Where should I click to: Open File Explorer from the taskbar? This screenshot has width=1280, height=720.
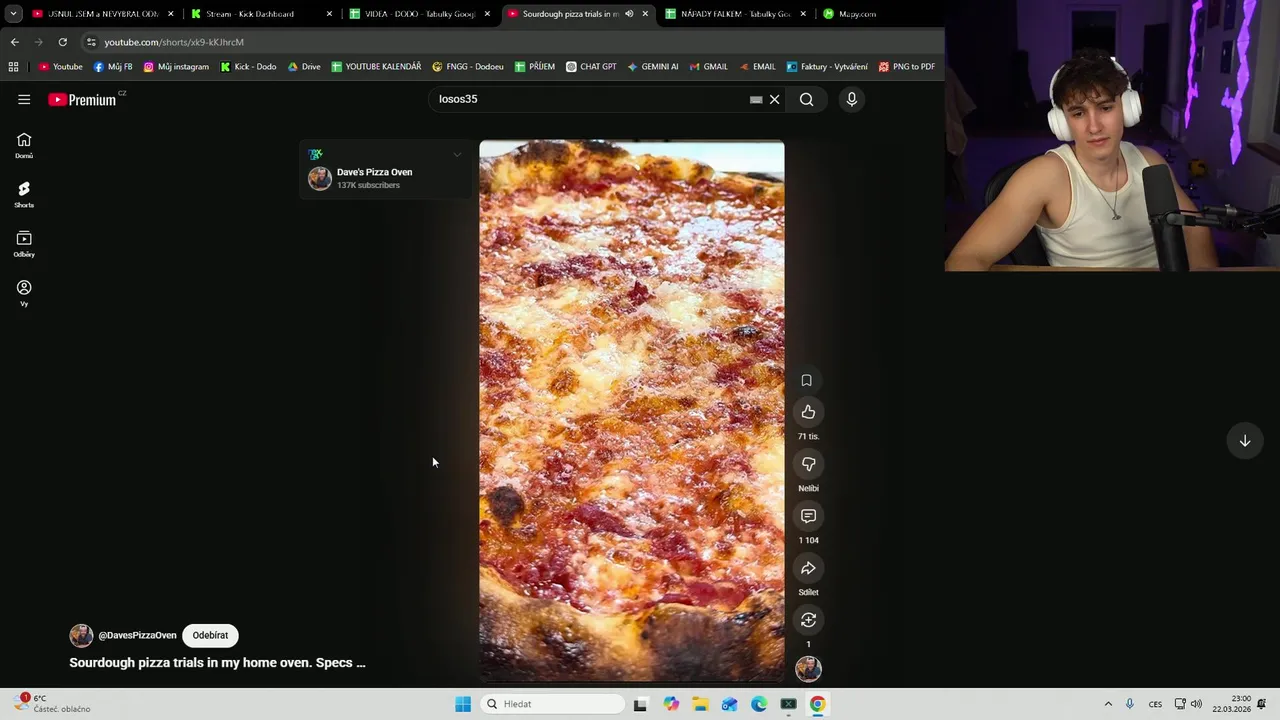pyautogui.click(x=700, y=704)
